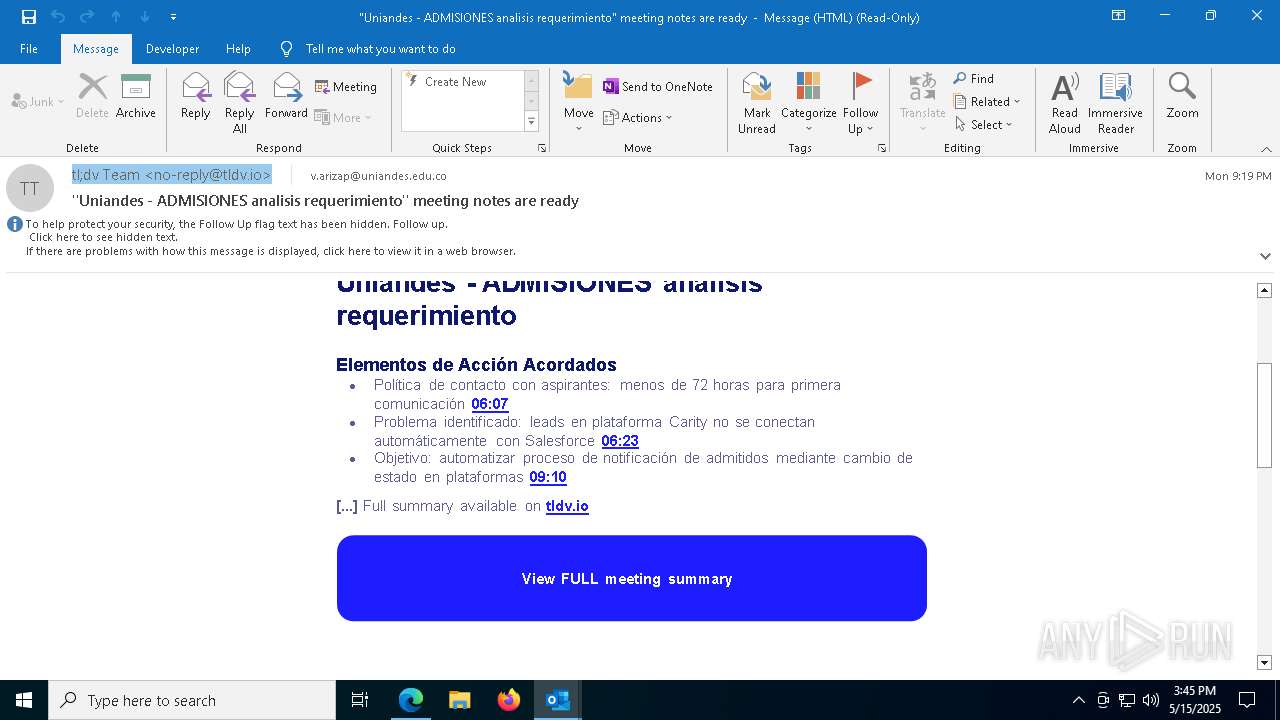Open the Follow Up flag menu

pyautogui.click(x=860, y=103)
